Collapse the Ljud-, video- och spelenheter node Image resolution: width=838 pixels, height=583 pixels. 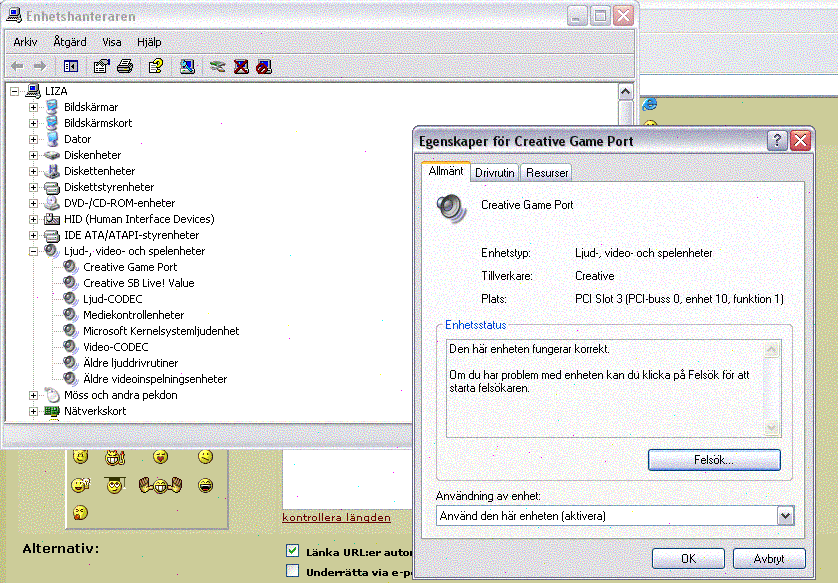(x=33, y=251)
